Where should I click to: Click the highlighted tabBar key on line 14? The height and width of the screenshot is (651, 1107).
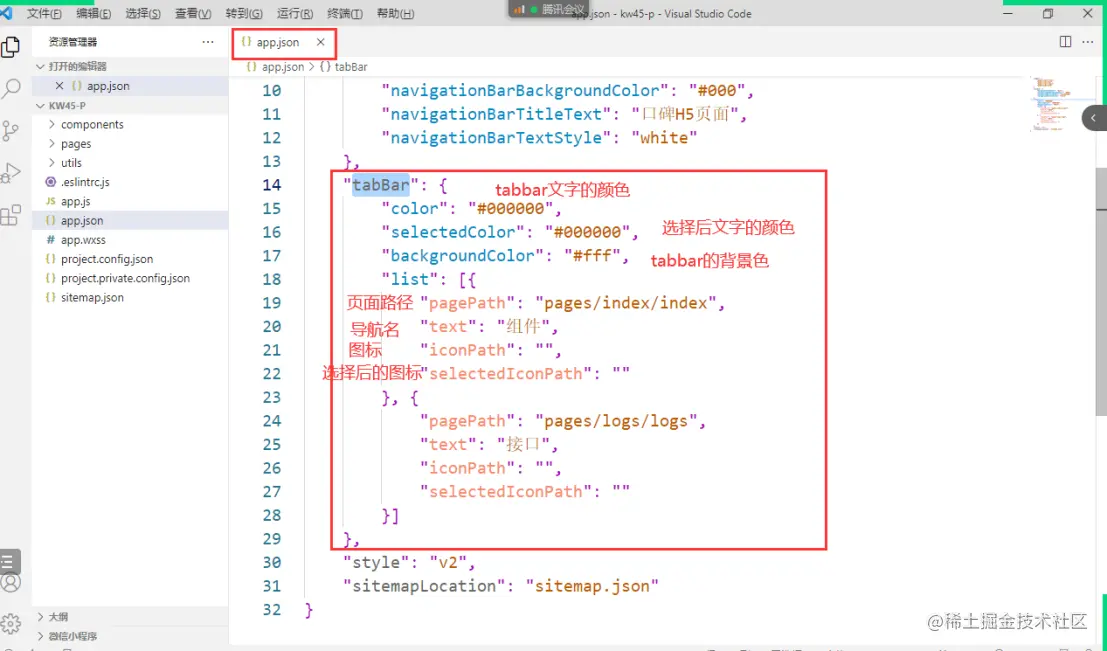(381, 185)
